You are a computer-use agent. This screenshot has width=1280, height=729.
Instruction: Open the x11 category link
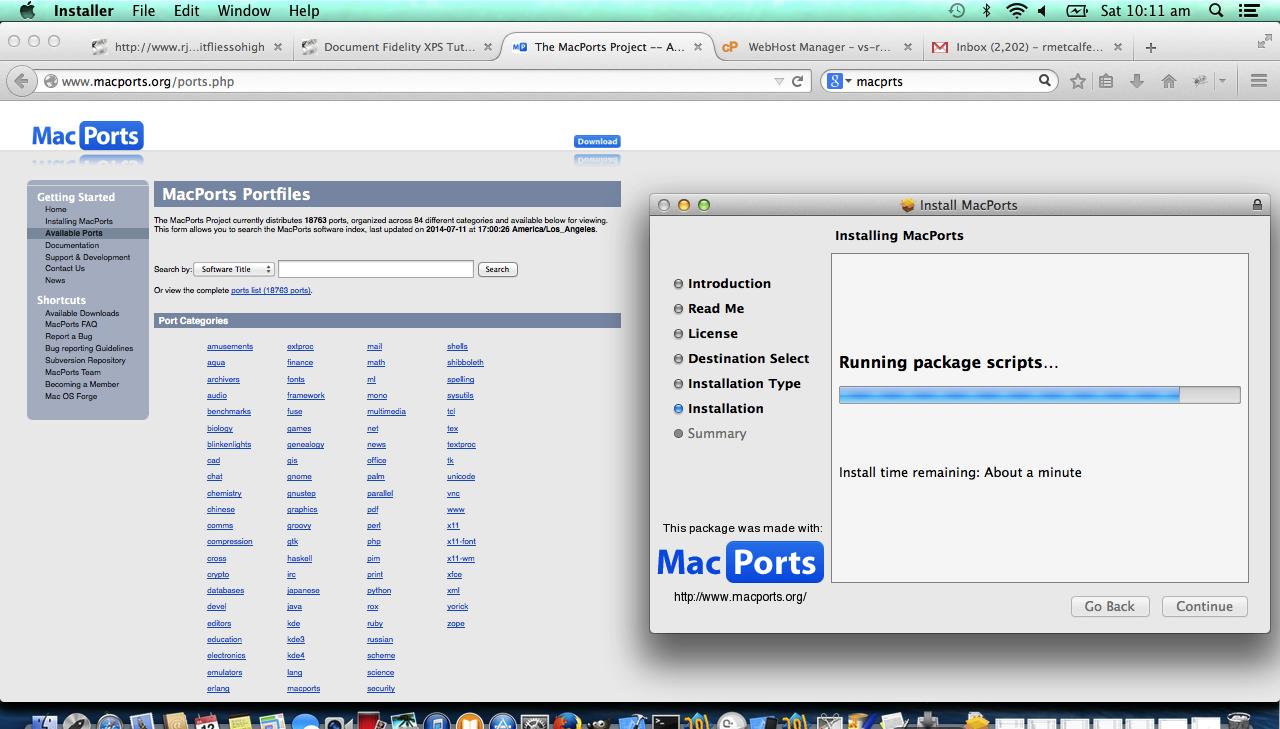[453, 526]
